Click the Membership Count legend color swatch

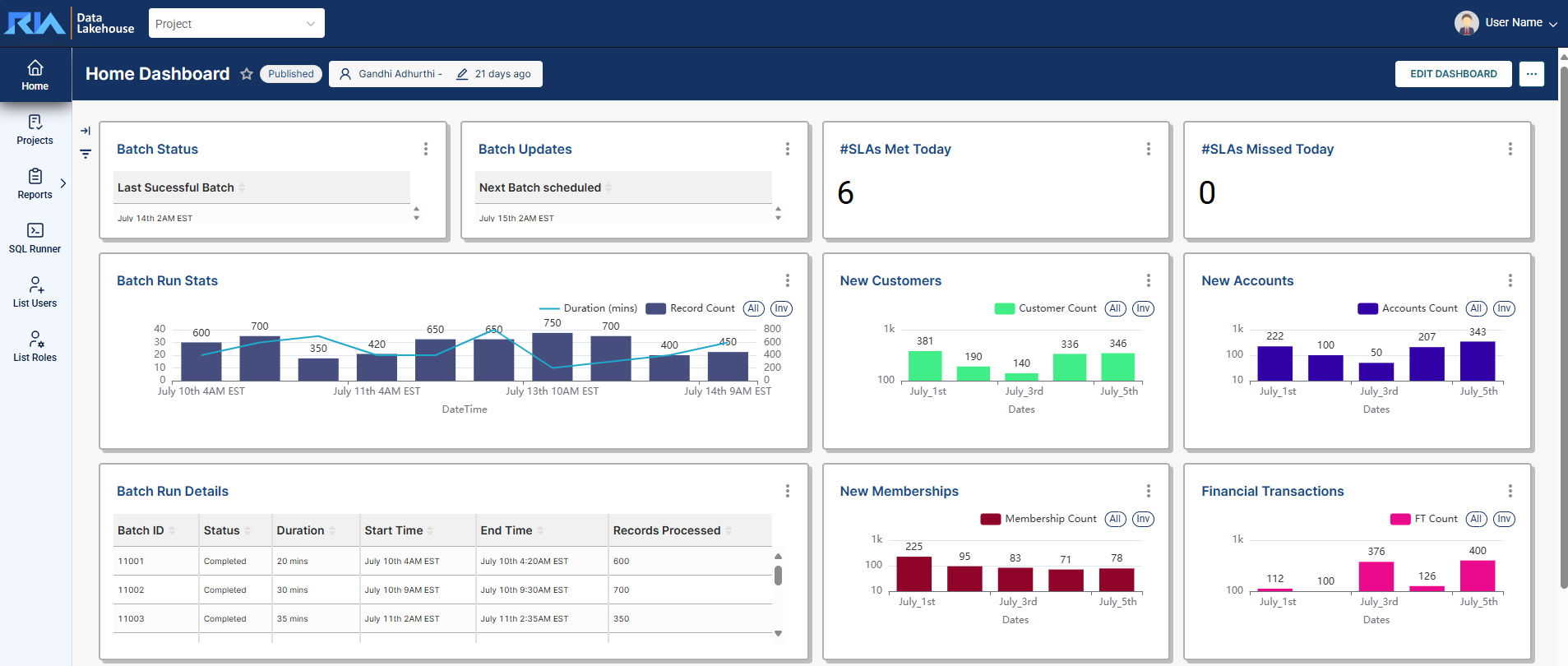(990, 519)
